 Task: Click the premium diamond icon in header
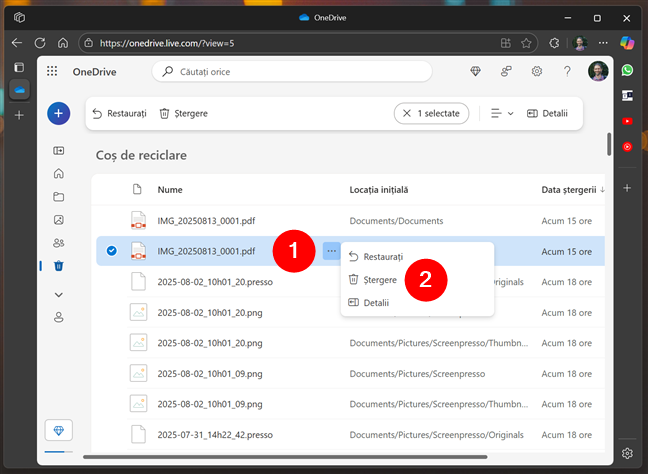pos(476,71)
